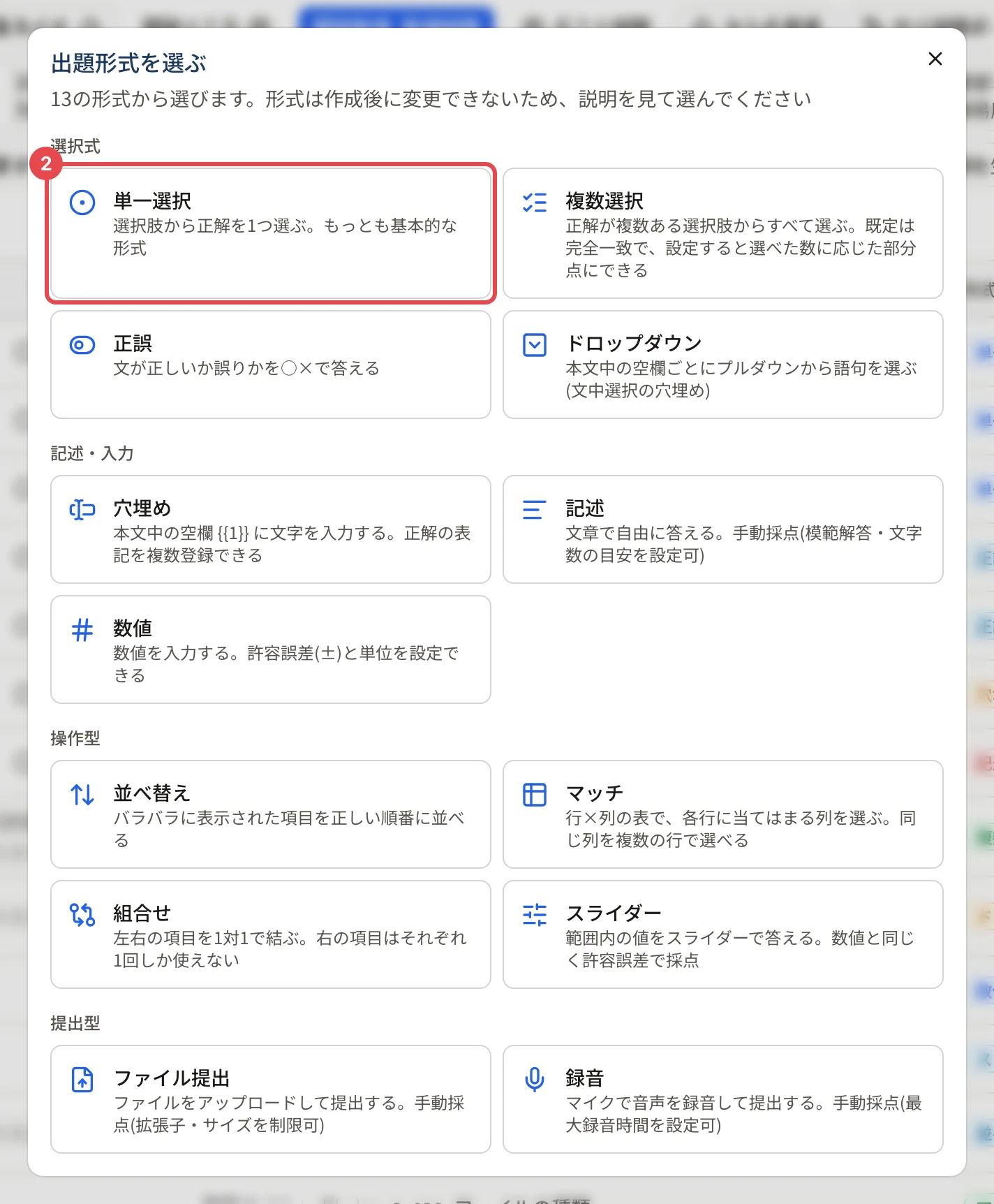Click description starting 左右の項目を1対1で結ぶ
This screenshot has height=1204, width=994.
point(290,949)
